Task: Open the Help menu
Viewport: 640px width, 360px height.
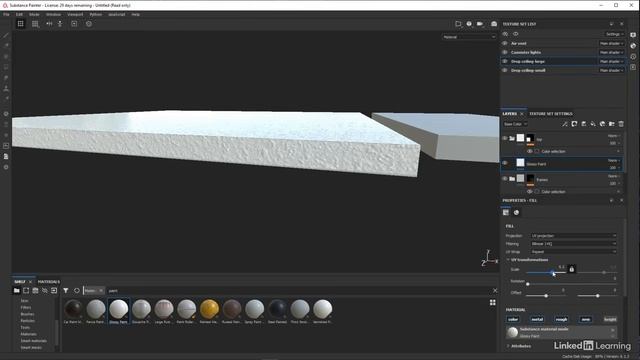Action: [136, 14]
